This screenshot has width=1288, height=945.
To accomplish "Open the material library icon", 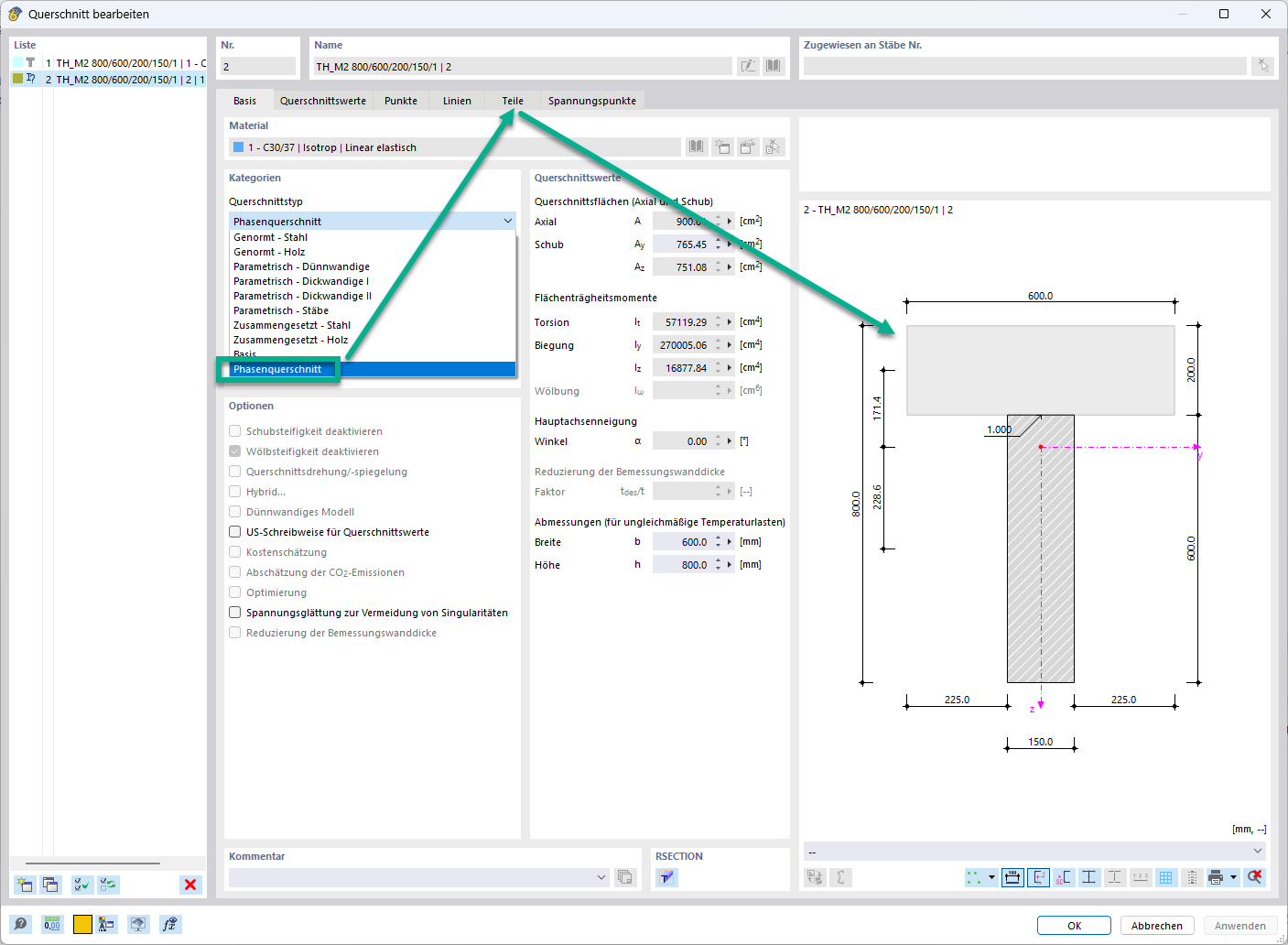I will [x=696, y=147].
